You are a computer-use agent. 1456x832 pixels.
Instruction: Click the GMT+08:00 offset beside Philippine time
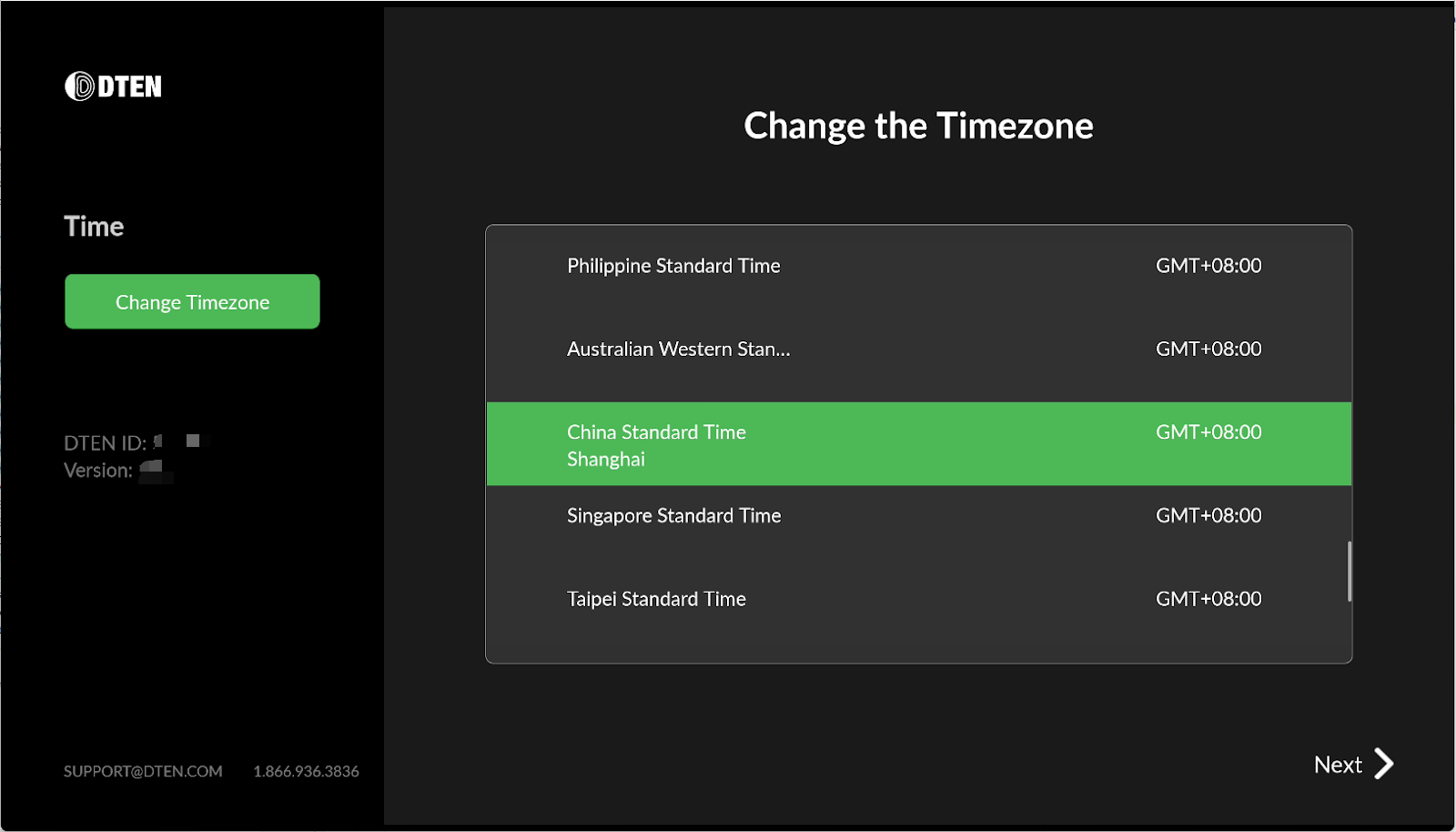1208,266
